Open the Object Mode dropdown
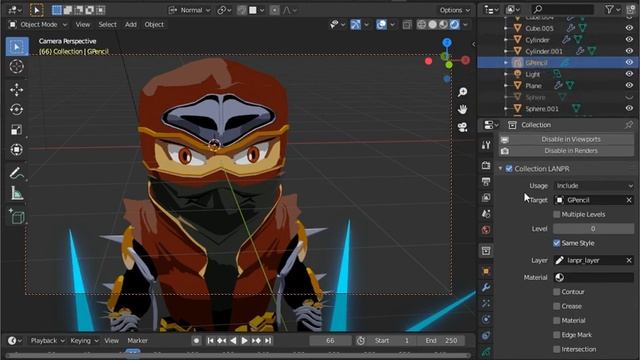 38,24
